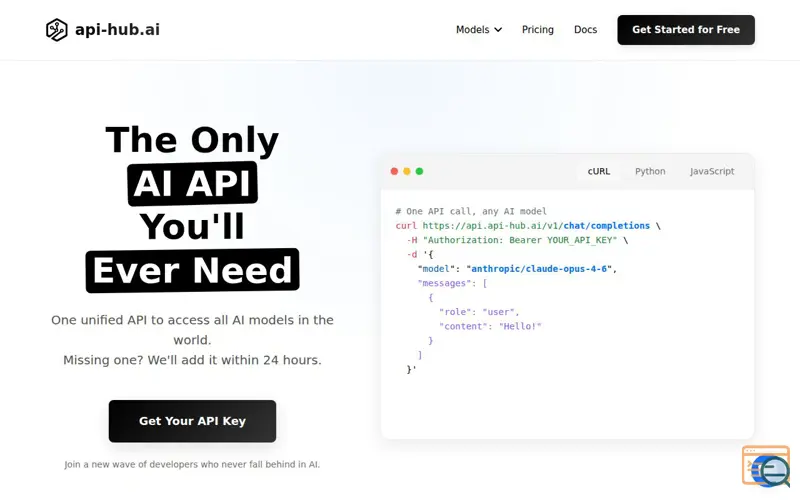Screen dimensions: 800x500
Task: Click the chevron arrow beside Models
Action: click(498, 30)
